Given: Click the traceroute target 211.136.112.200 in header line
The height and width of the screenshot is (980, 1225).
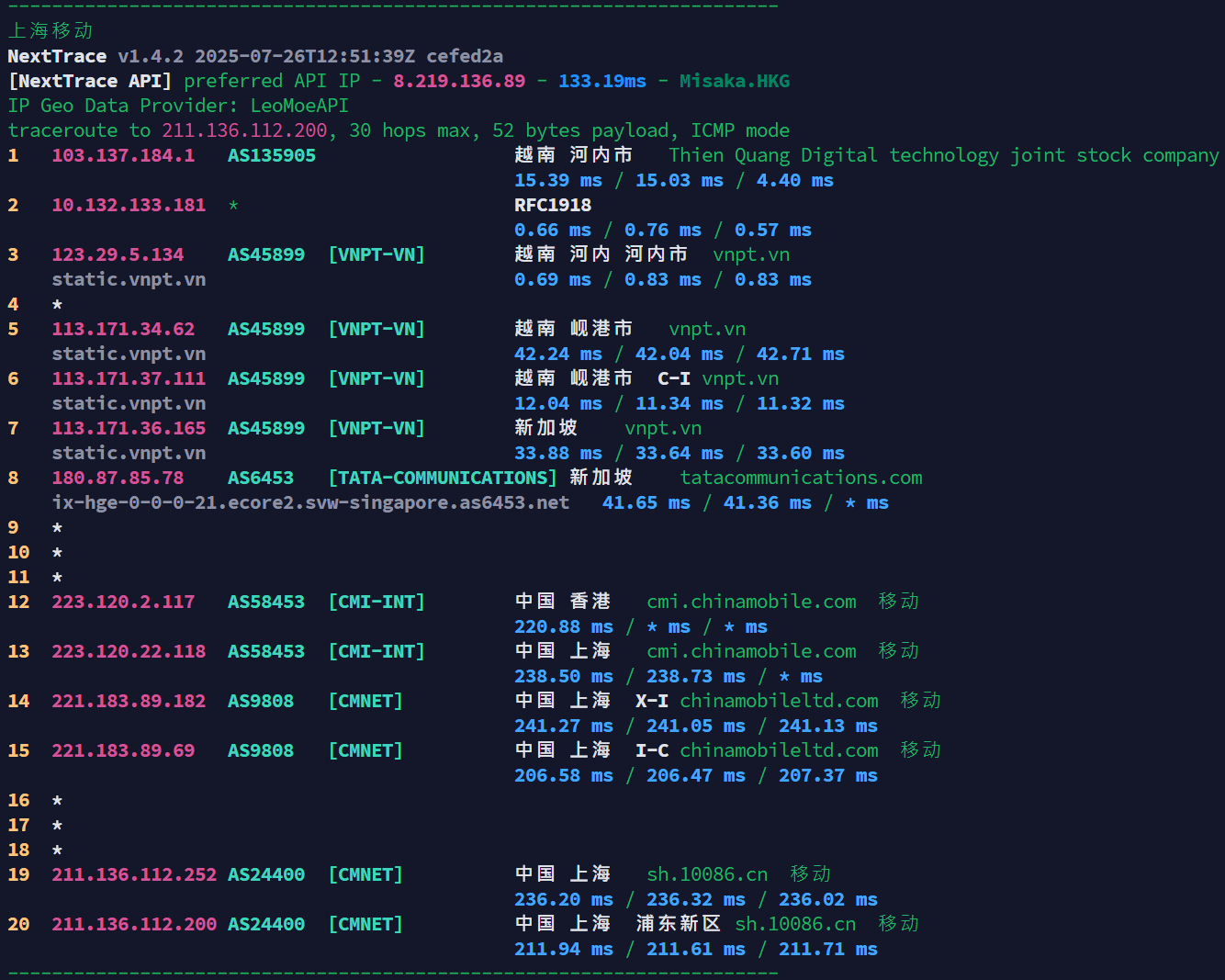Looking at the screenshot, I should click(244, 130).
